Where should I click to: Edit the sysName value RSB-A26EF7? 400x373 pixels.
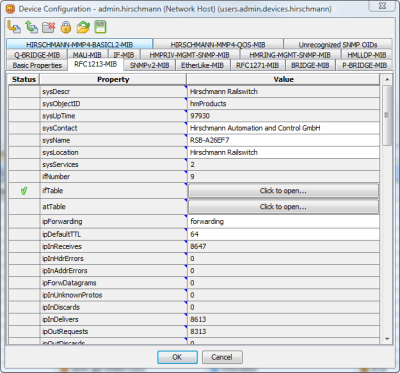click(283, 140)
